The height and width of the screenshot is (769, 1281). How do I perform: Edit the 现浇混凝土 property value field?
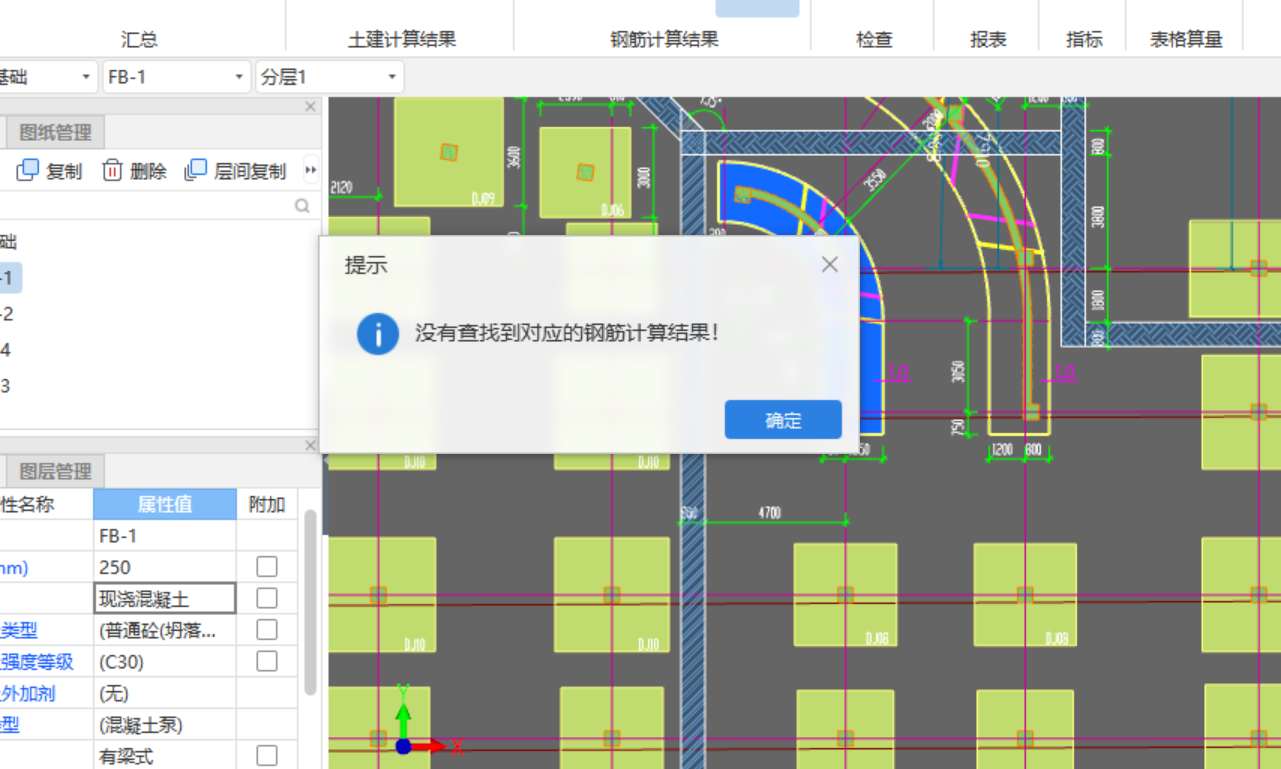[165, 599]
